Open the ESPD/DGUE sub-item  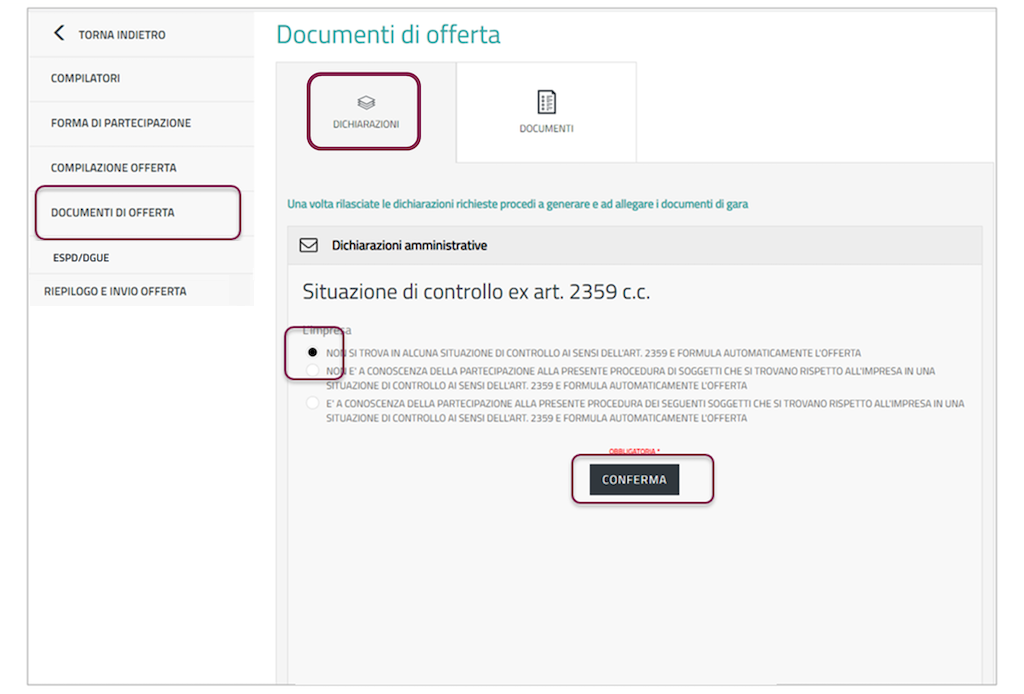pyautogui.click(x=81, y=258)
